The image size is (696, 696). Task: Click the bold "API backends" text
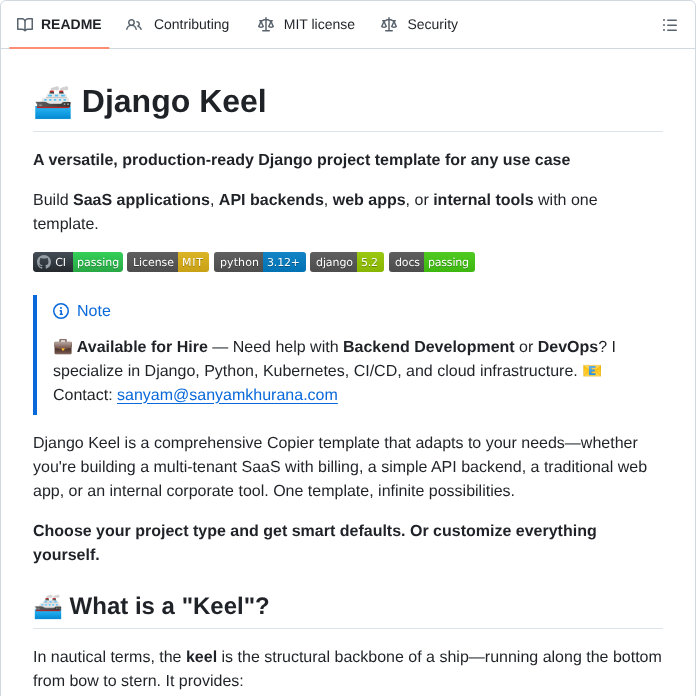click(x=271, y=200)
